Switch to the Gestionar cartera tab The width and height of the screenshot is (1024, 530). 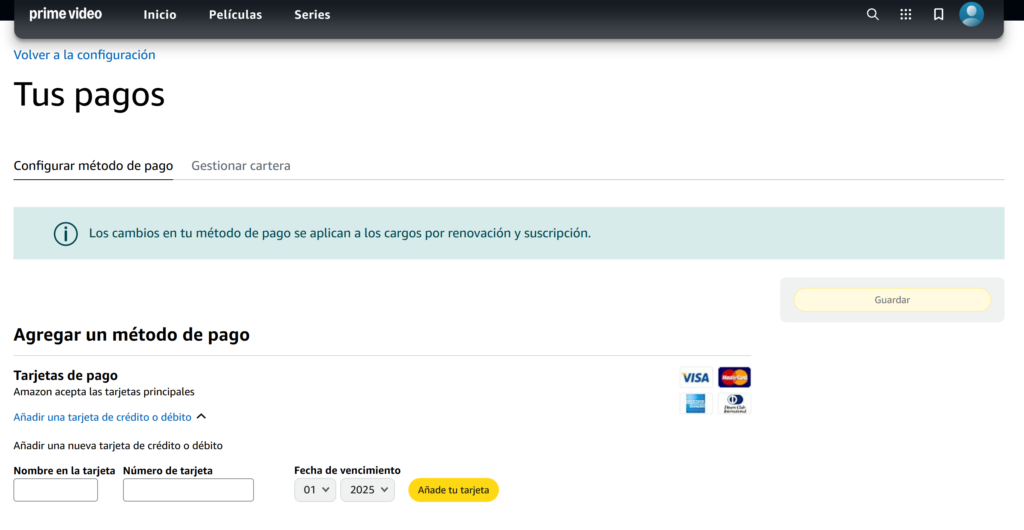(241, 166)
